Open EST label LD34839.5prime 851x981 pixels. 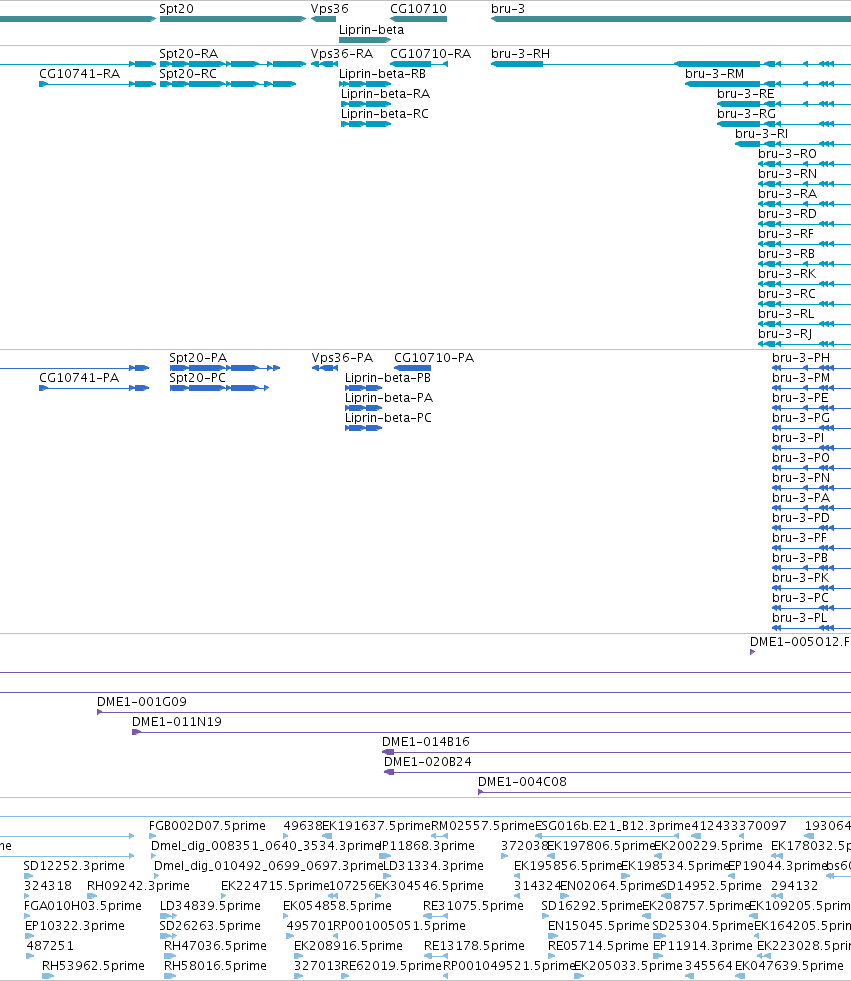pos(210,906)
